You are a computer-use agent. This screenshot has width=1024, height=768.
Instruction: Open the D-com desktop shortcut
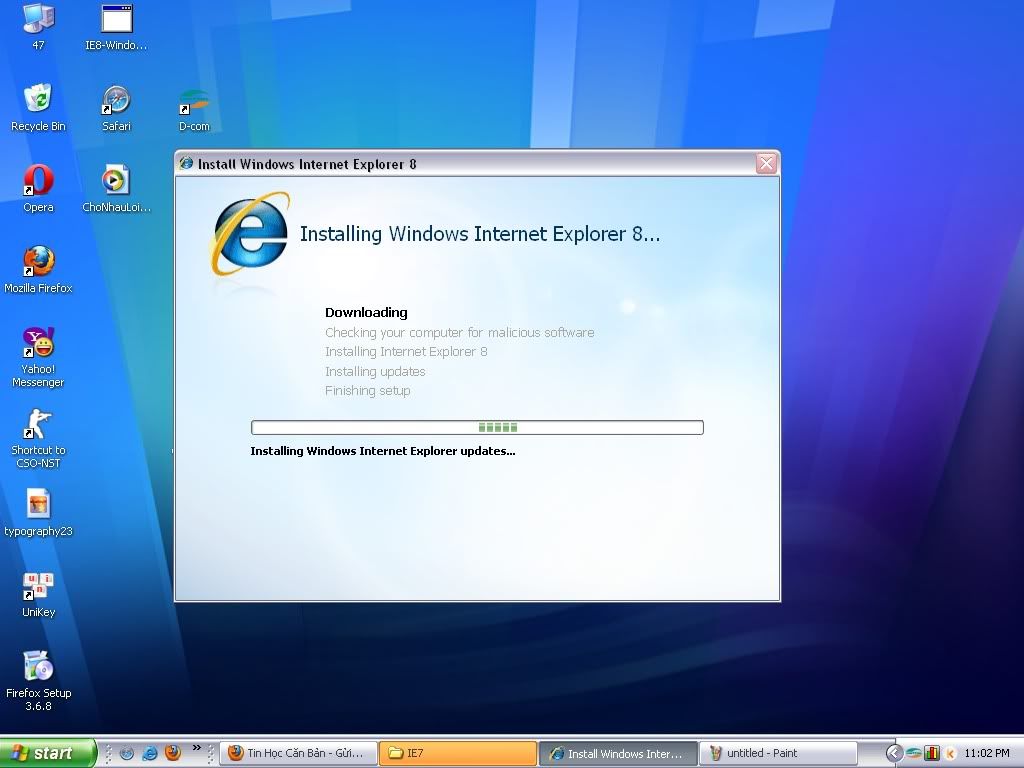[194, 101]
